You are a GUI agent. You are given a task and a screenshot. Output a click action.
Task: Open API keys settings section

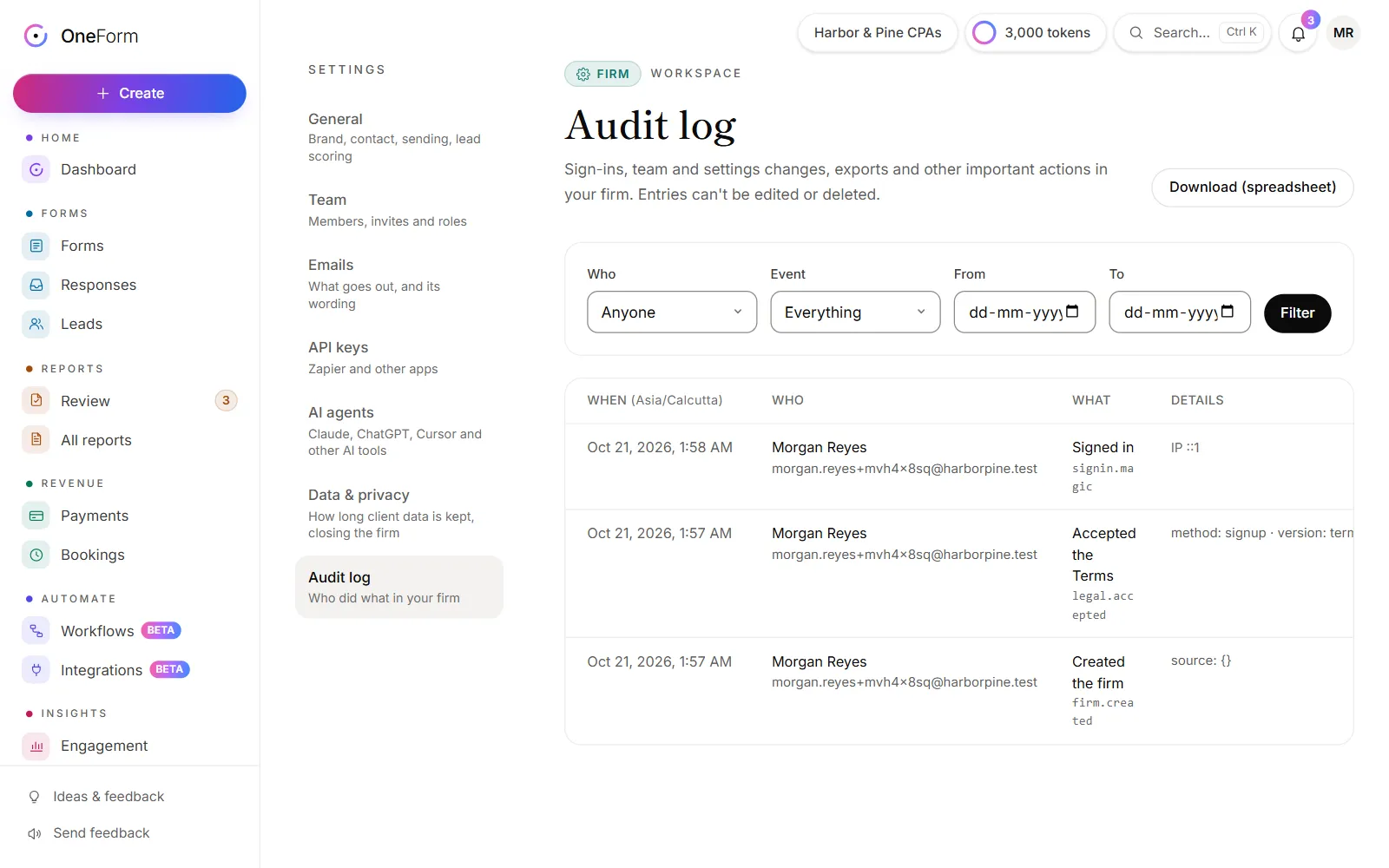399,358
